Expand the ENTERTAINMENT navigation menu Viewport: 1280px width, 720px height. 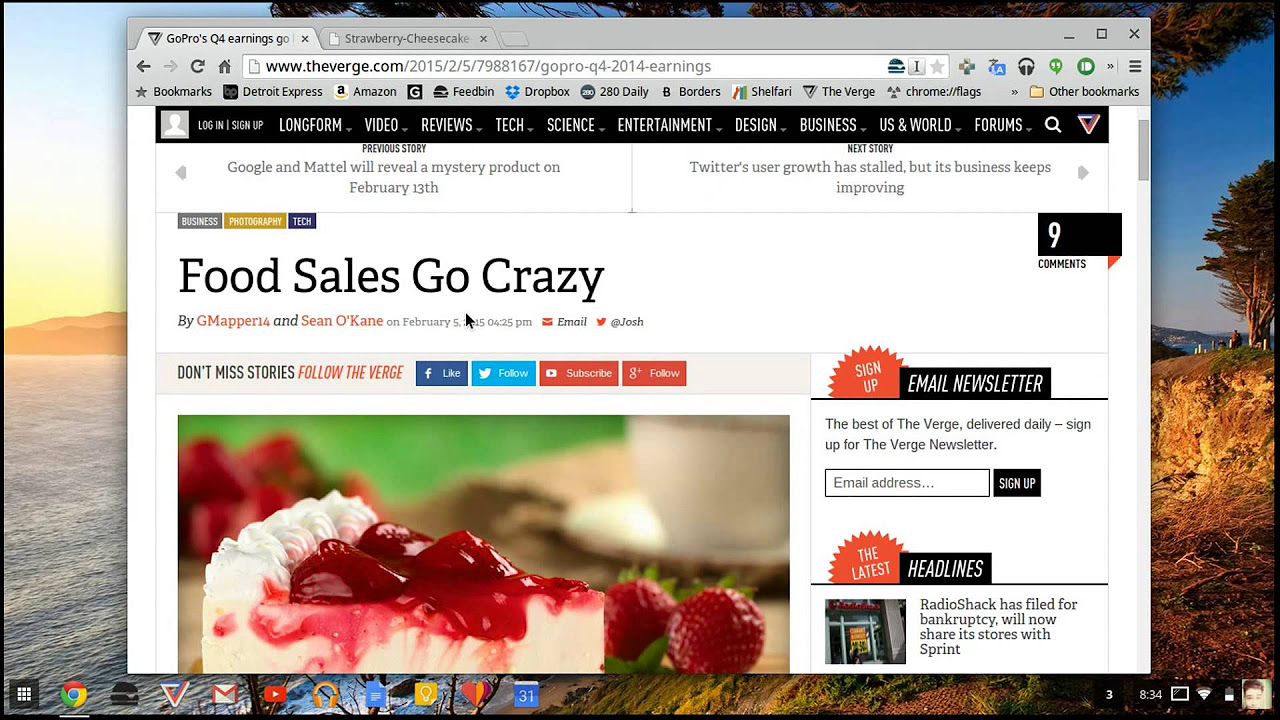coord(670,125)
